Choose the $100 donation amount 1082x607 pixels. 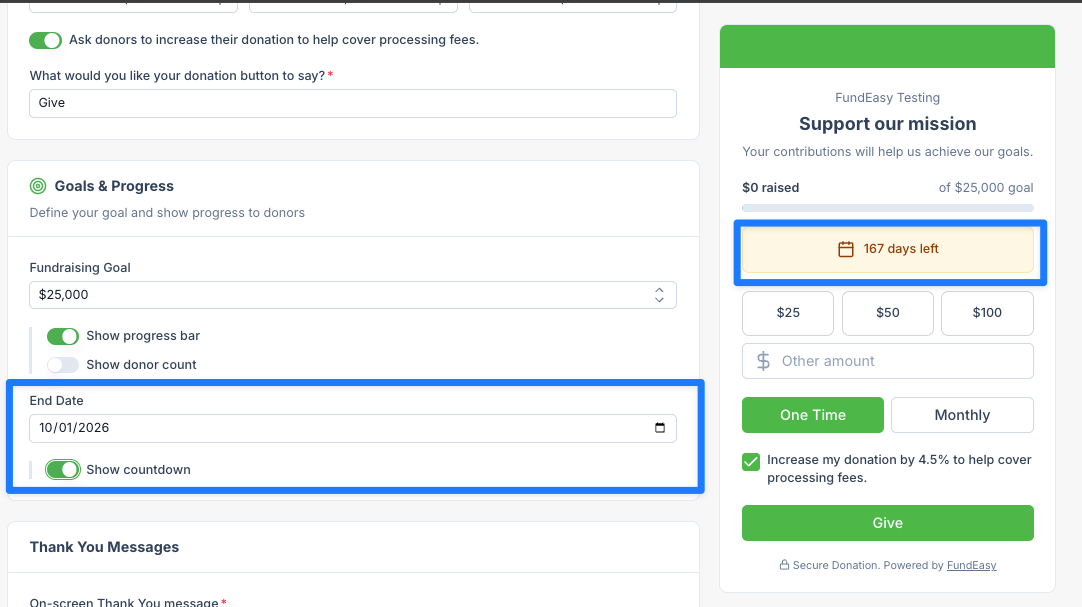(x=987, y=313)
